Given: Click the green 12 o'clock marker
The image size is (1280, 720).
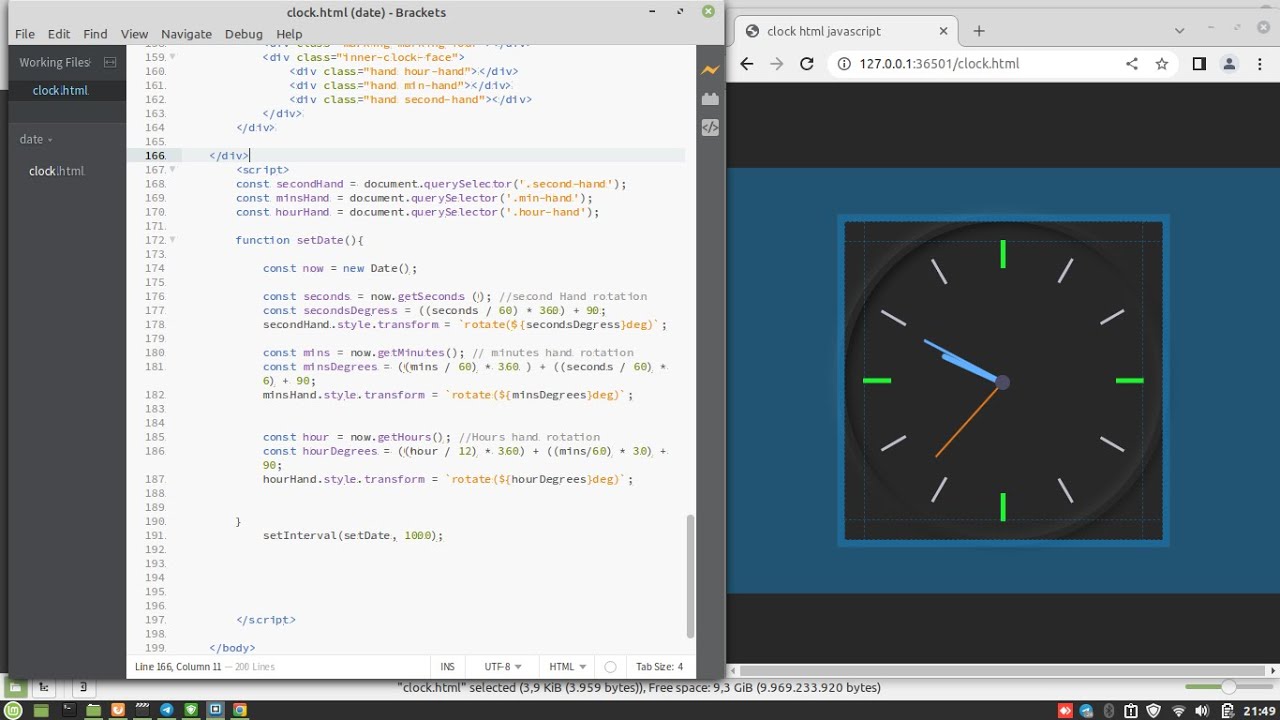Looking at the screenshot, I should point(1003,254).
